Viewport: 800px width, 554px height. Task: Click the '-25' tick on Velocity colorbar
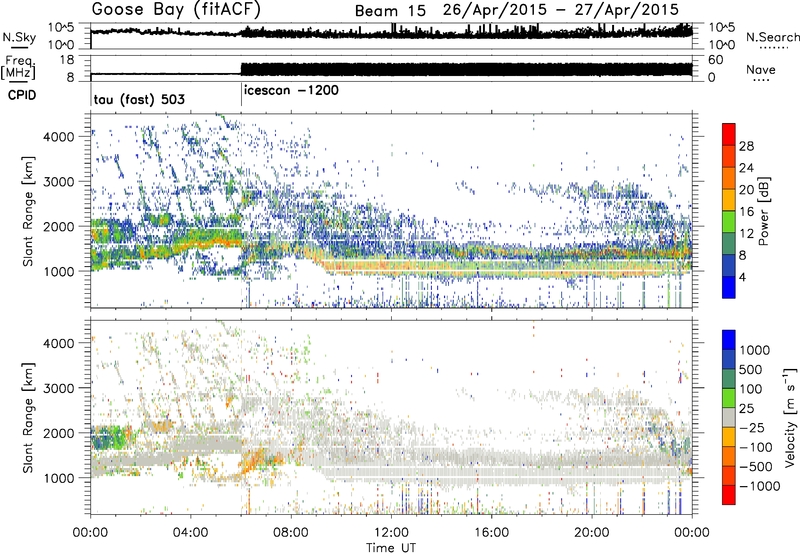click(x=755, y=427)
